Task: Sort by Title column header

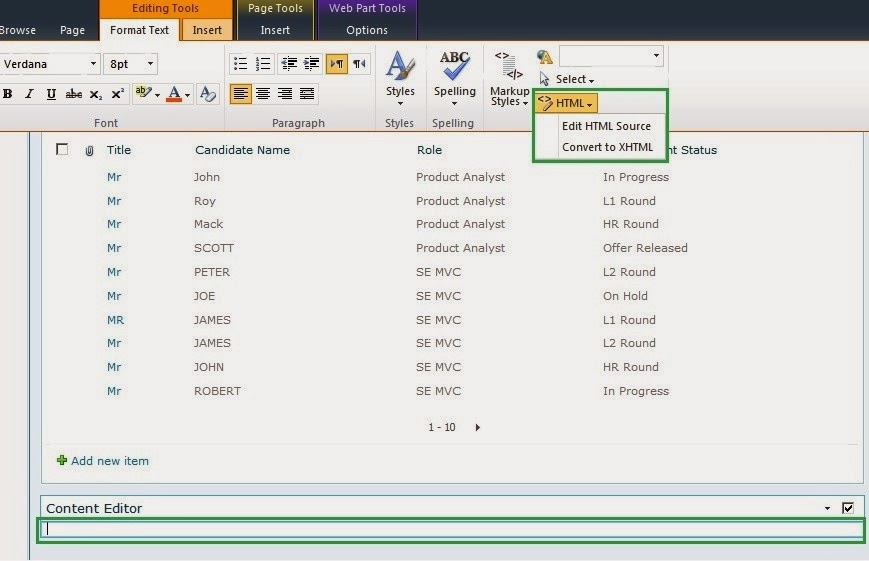Action: tap(119, 150)
